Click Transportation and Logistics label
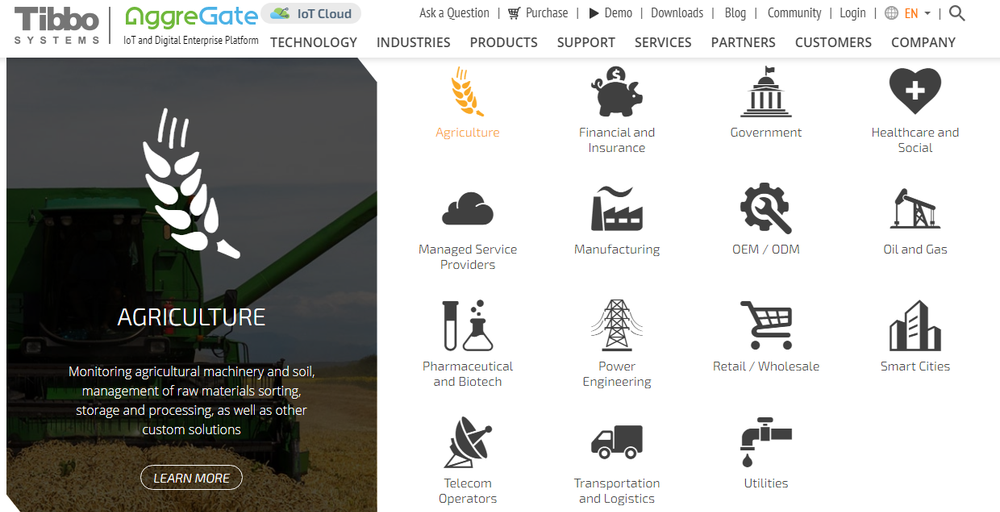1000x512 pixels. pos(617,491)
